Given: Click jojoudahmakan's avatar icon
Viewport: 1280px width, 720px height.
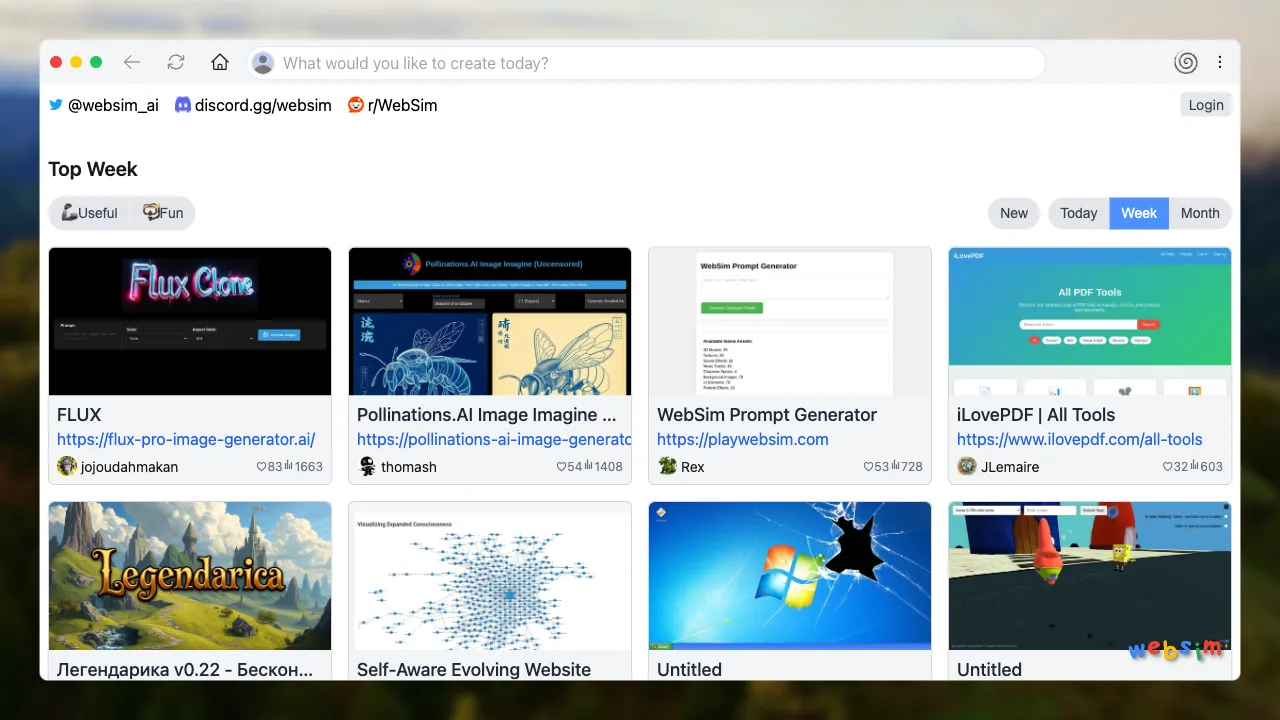Looking at the screenshot, I should (x=67, y=466).
